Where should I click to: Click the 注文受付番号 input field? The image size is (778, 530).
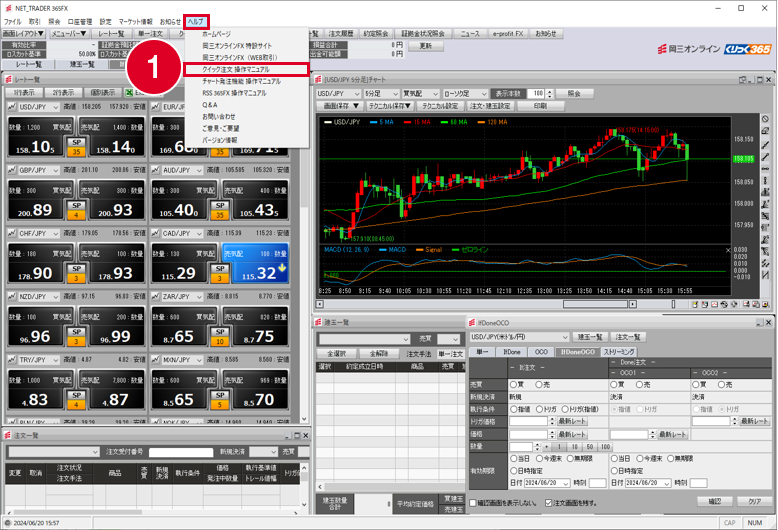coord(181,452)
